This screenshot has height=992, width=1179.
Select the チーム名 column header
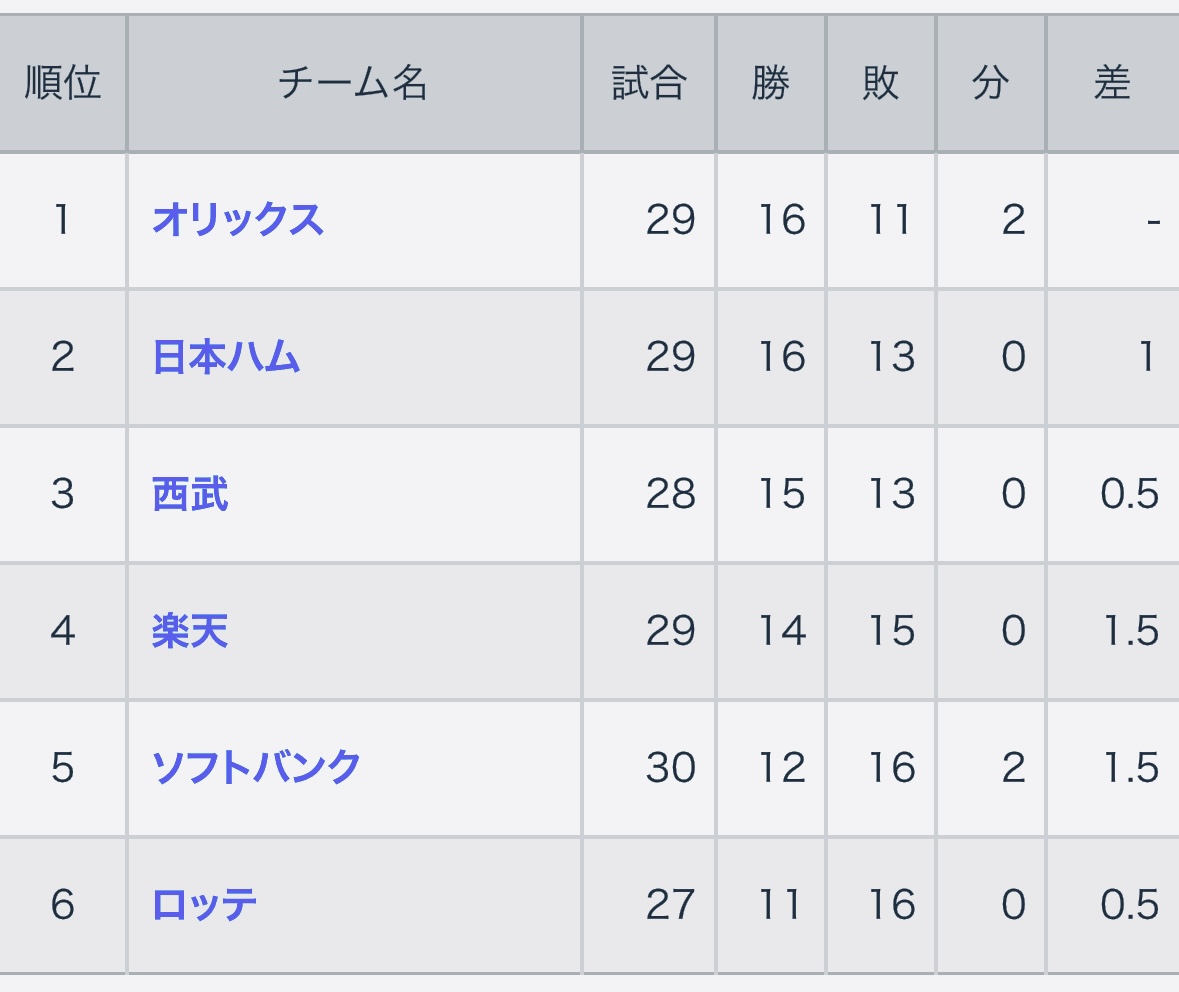[x=354, y=83]
